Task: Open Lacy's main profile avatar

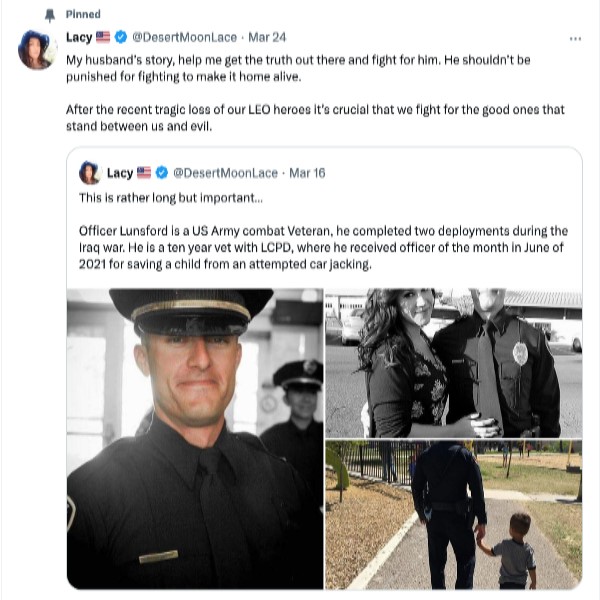Action: 38,50
